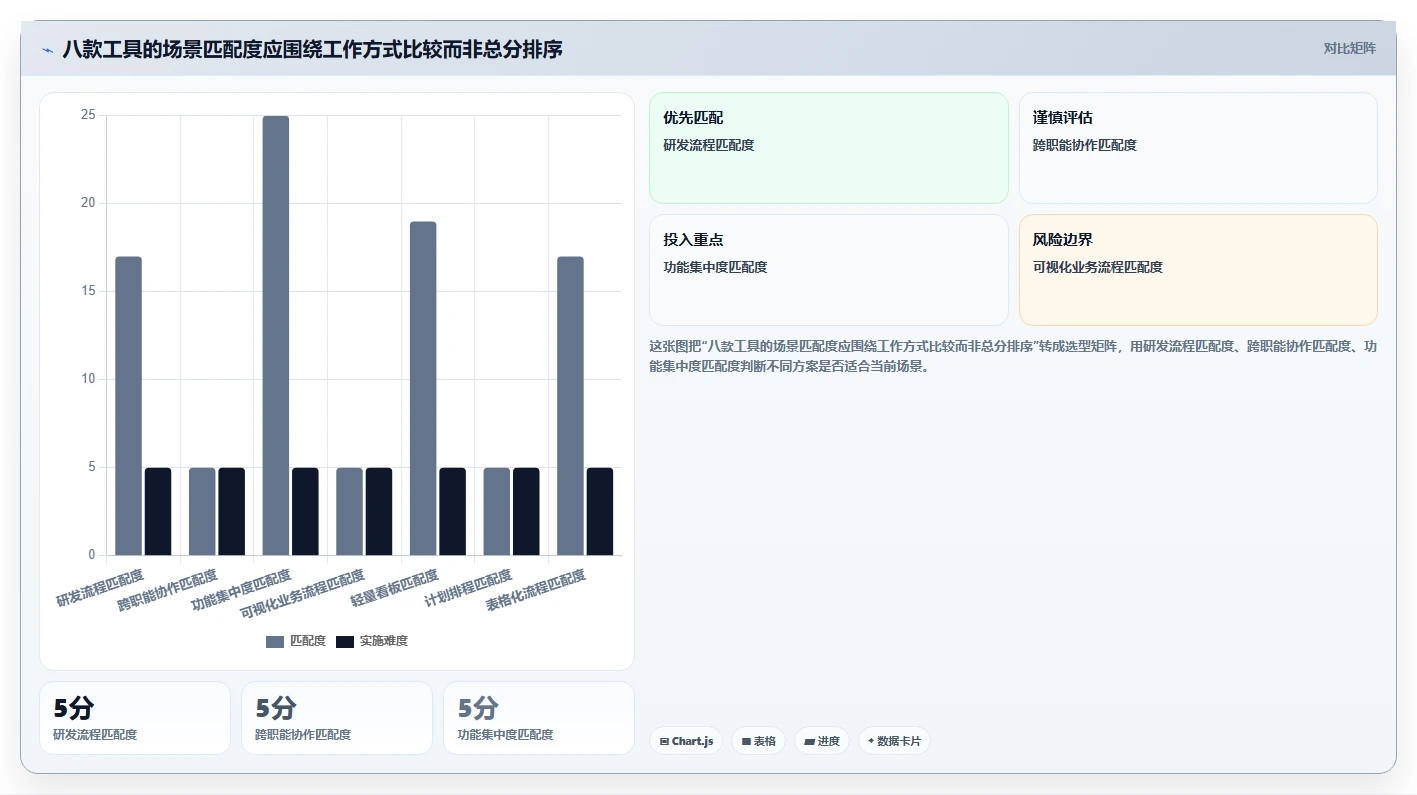The image size is (1417, 795).
Task: Click the 研发流程匹配度 x-axis label
Action: point(100,588)
